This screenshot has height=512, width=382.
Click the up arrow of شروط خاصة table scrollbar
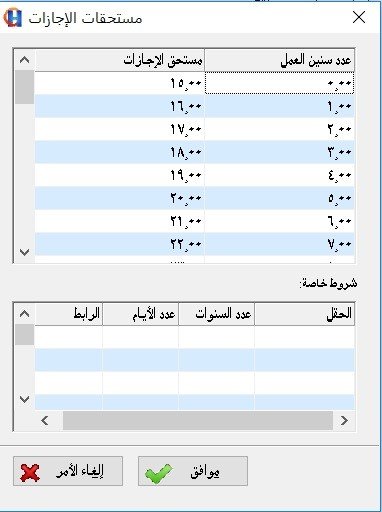pyautogui.click(x=24, y=314)
